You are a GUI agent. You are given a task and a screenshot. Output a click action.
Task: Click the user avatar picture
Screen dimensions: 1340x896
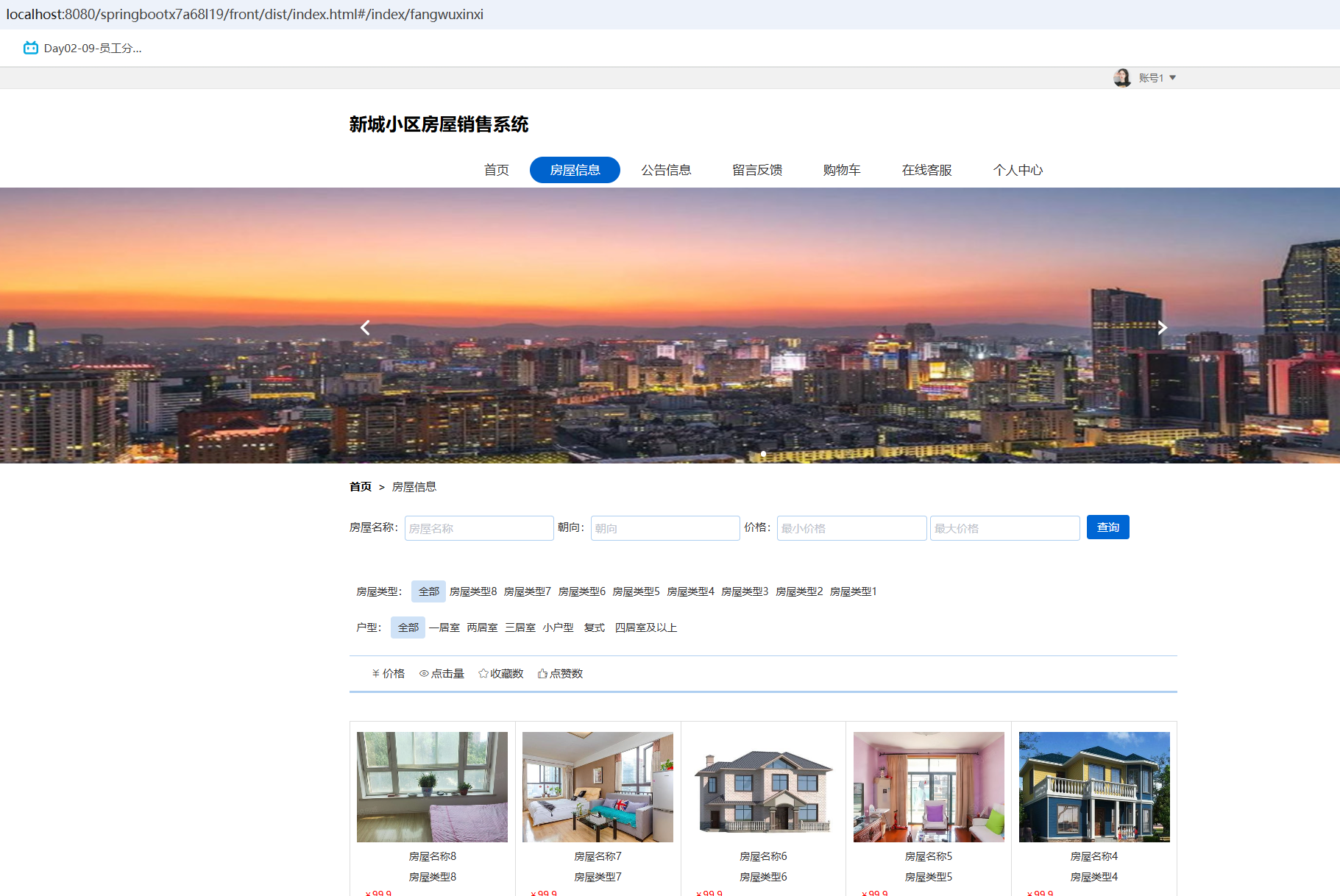tap(1121, 77)
